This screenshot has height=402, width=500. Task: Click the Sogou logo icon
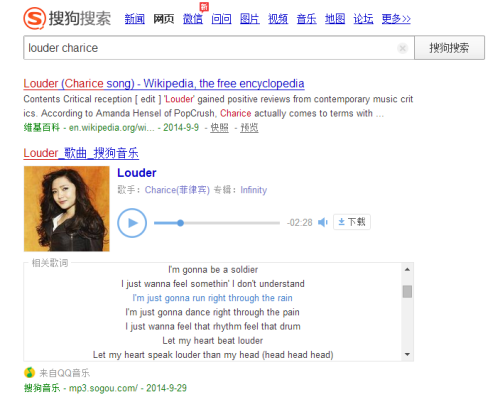coord(34,18)
